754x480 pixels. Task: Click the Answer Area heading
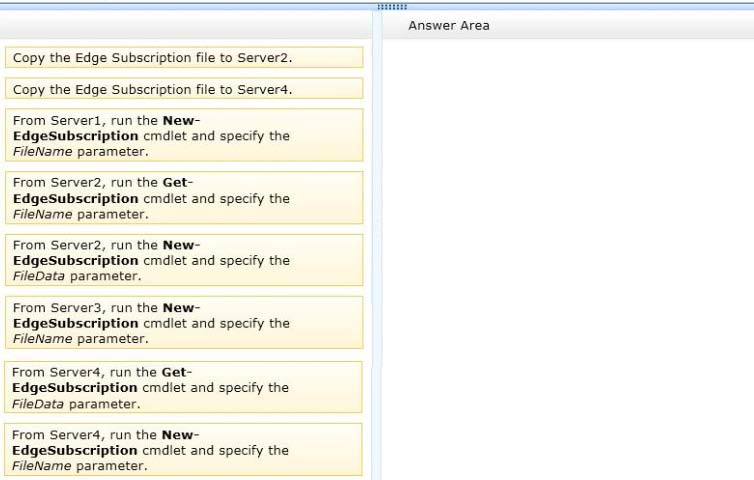coord(449,25)
